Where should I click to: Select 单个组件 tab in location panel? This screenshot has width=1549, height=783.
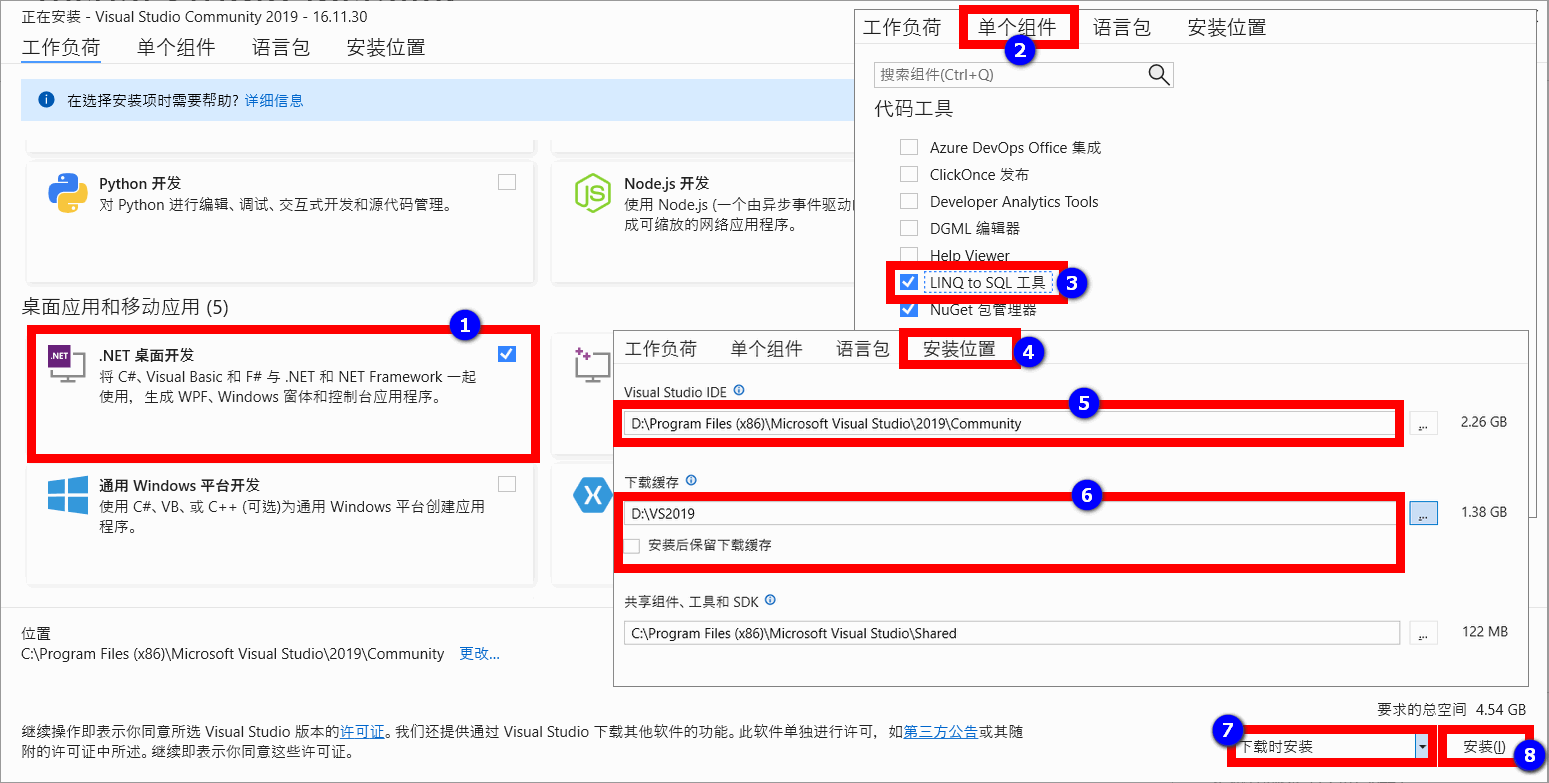pyautogui.click(x=766, y=349)
